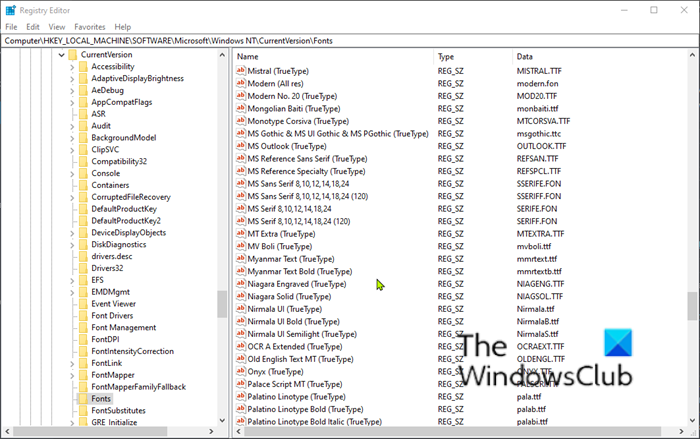This screenshot has height=439, width=700.
Task: Select the 'MS Reference Specialty (TrueType)' value
Action: pos(306,171)
